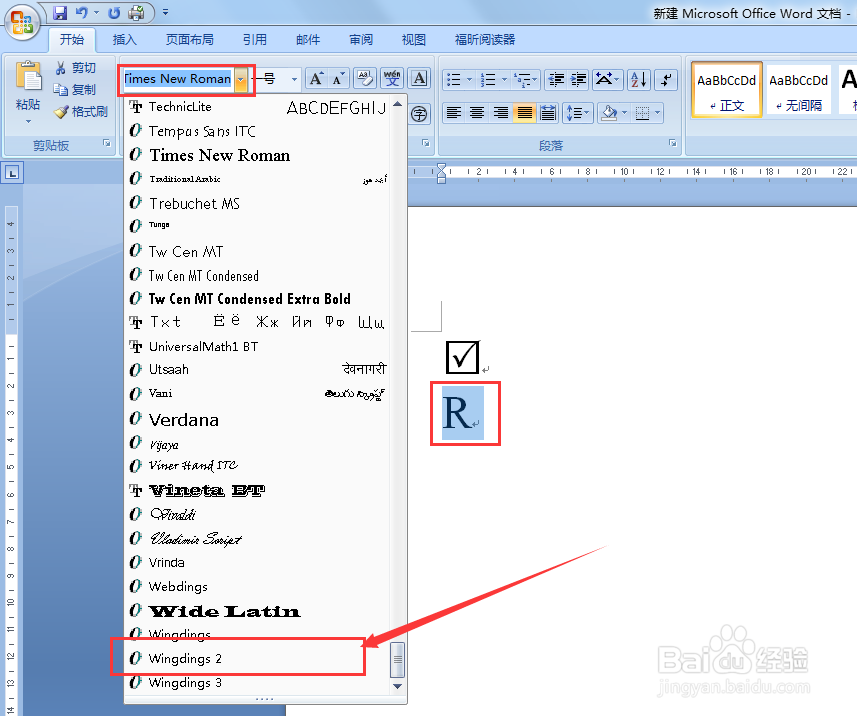Image resolution: width=857 pixels, height=716 pixels.
Task: Activate the 格式刷 format painter
Action: 81,111
